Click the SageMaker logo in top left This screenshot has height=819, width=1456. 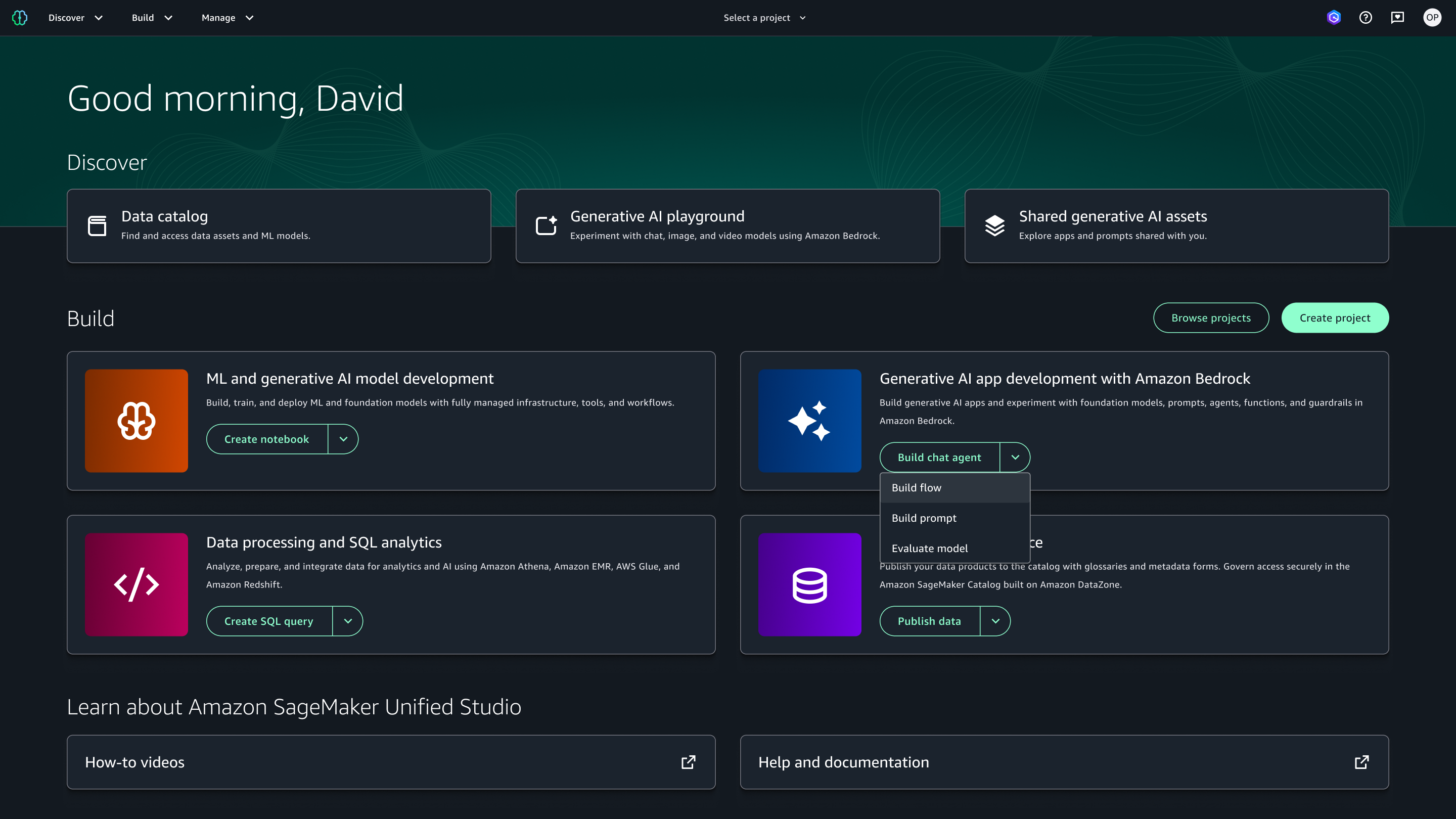click(20, 18)
